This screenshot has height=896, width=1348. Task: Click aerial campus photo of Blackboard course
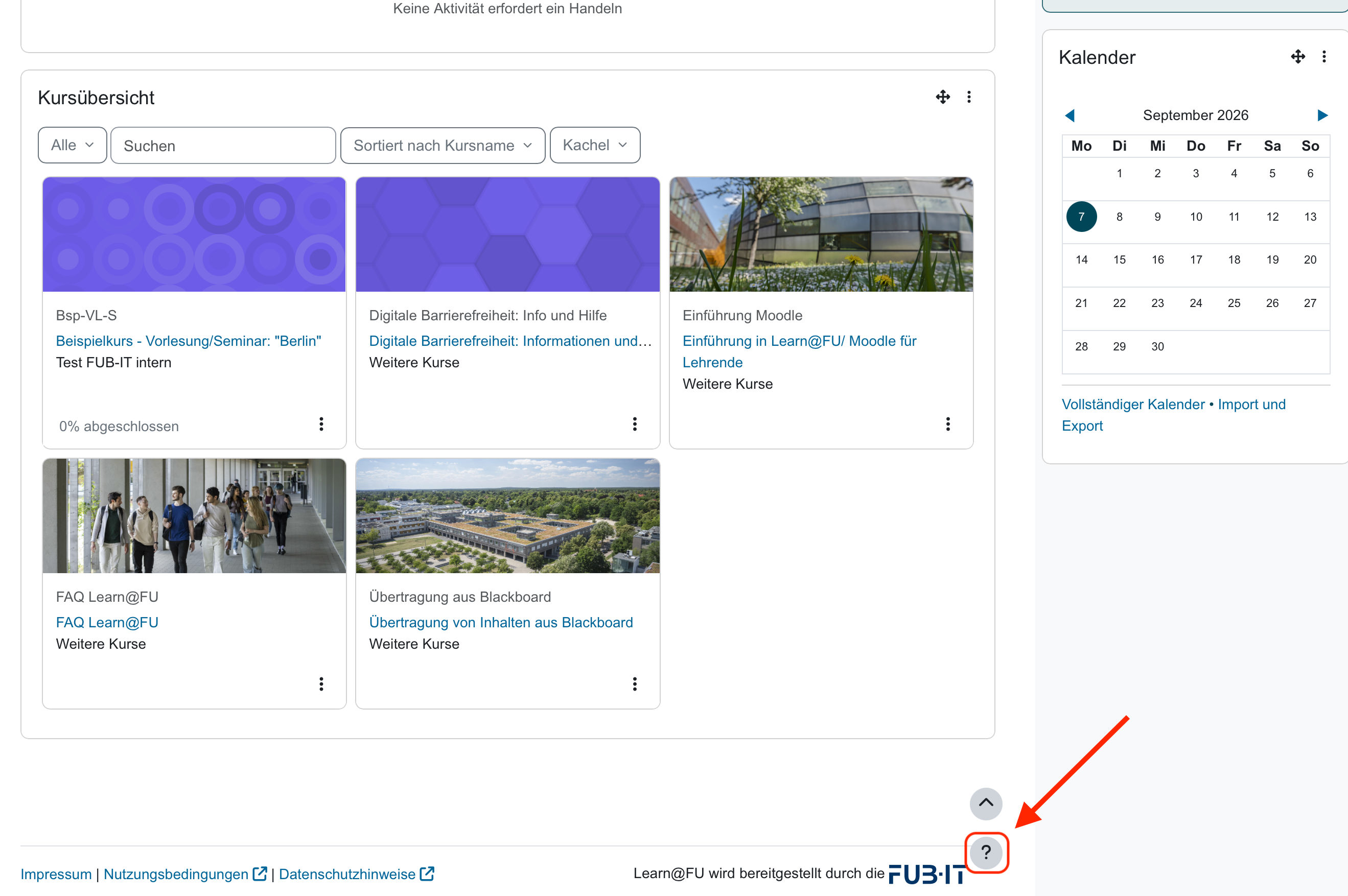pyautogui.click(x=507, y=515)
